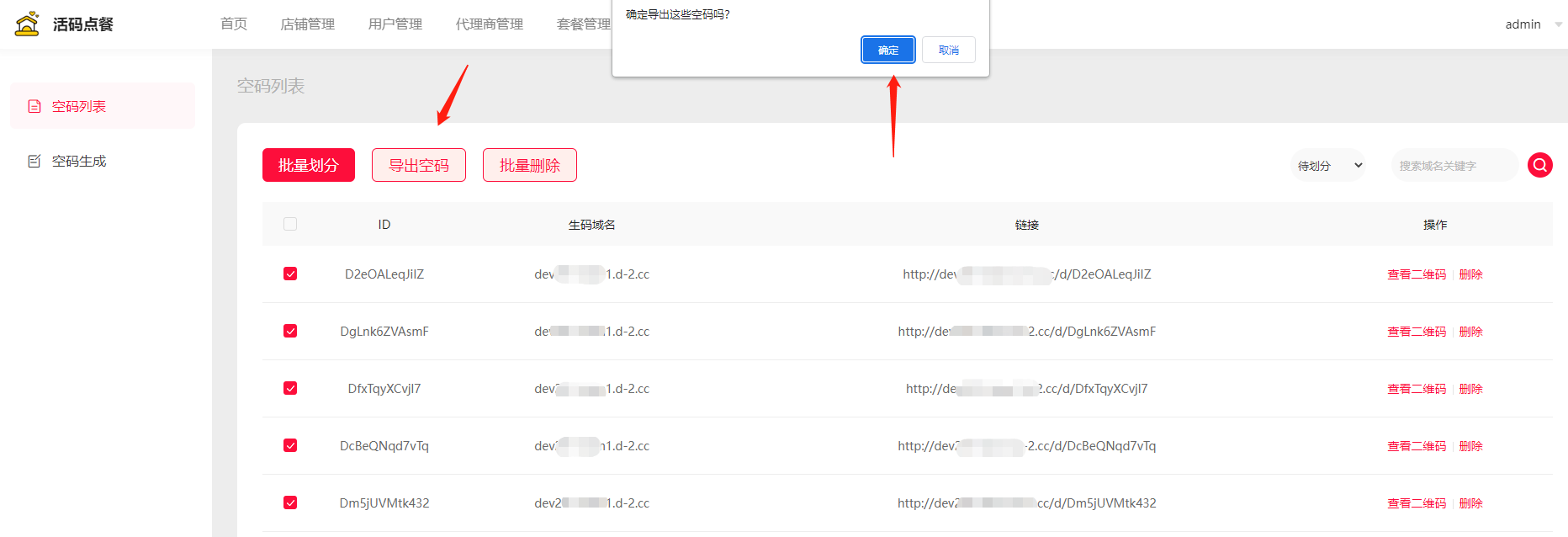Click the 空码生成 edit icon in sidebar
1568x537 pixels.
34,161
